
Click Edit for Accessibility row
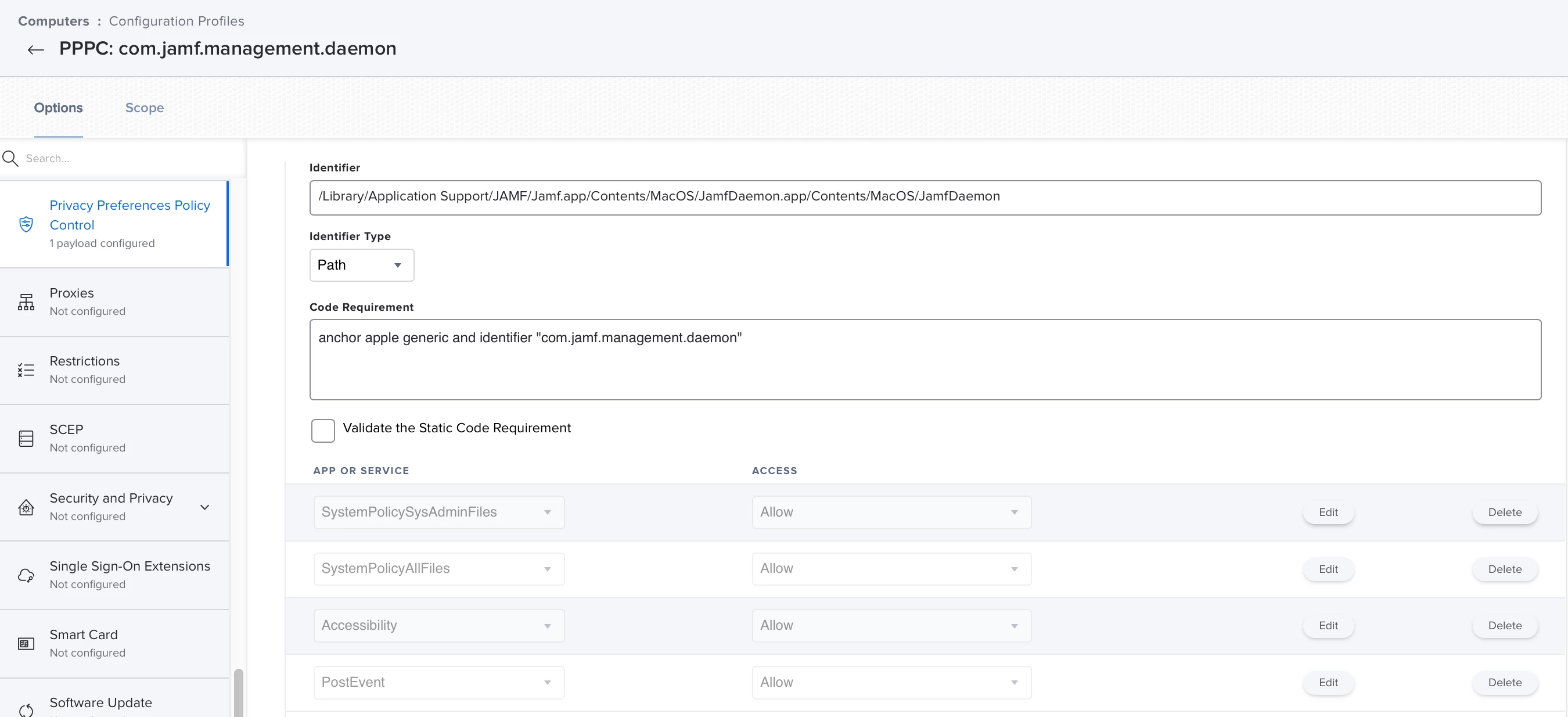(1328, 626)
